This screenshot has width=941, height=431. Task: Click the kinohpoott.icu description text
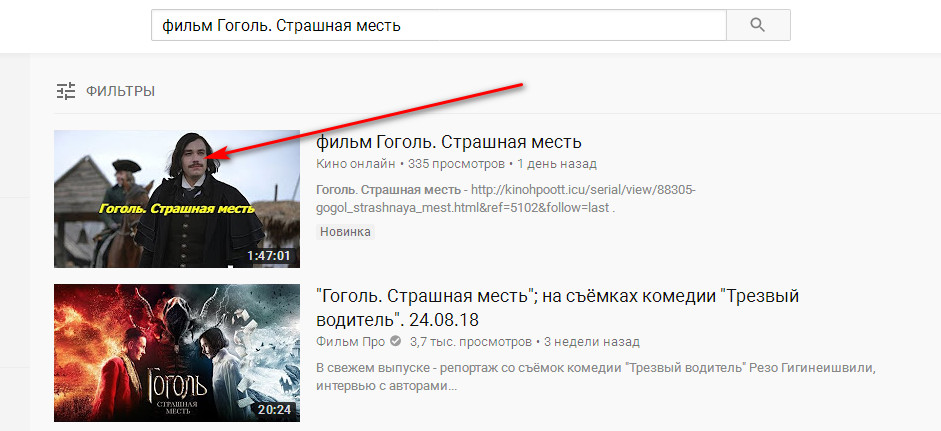pyautogui.click(x=506, y=199)
